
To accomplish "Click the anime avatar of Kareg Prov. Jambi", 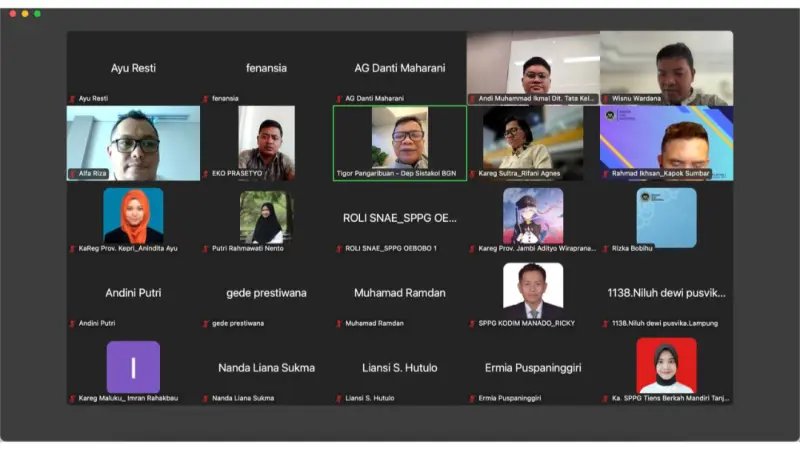I will [532, 214].
